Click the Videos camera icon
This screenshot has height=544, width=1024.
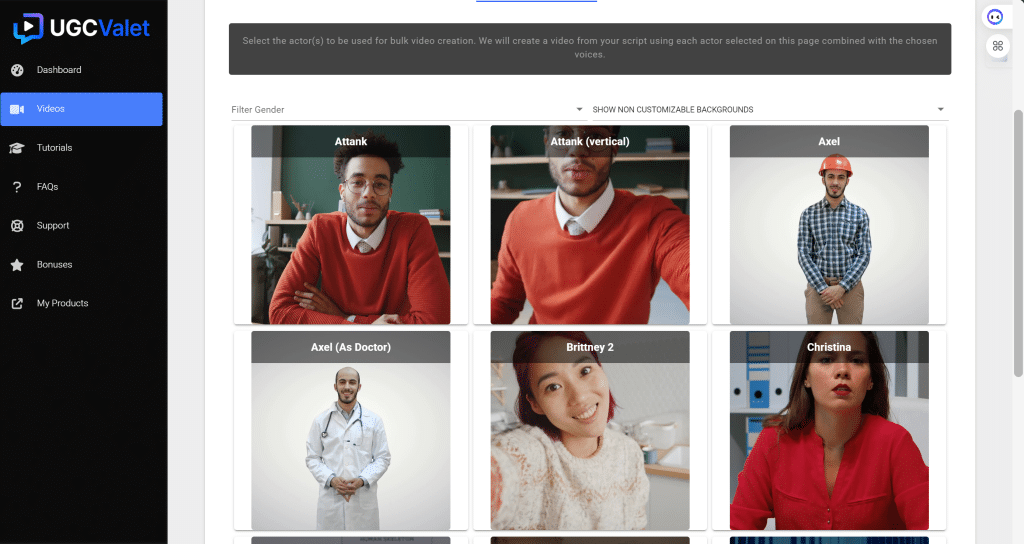pos(17,109)
